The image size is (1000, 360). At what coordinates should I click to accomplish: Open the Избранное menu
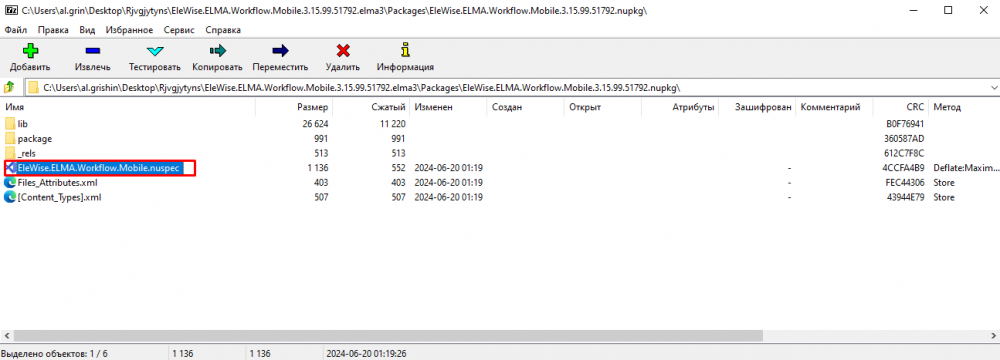[129, 30]
